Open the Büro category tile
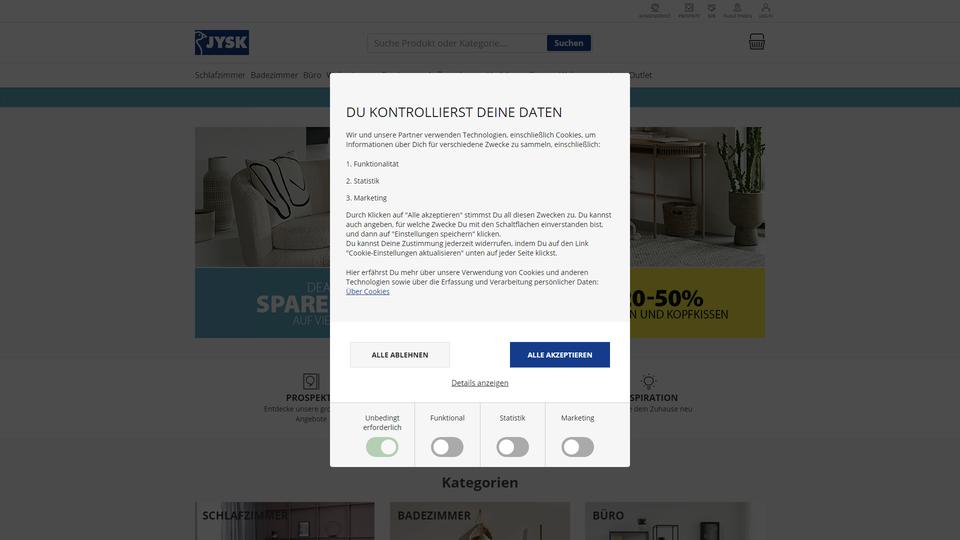 pos(674,521)
